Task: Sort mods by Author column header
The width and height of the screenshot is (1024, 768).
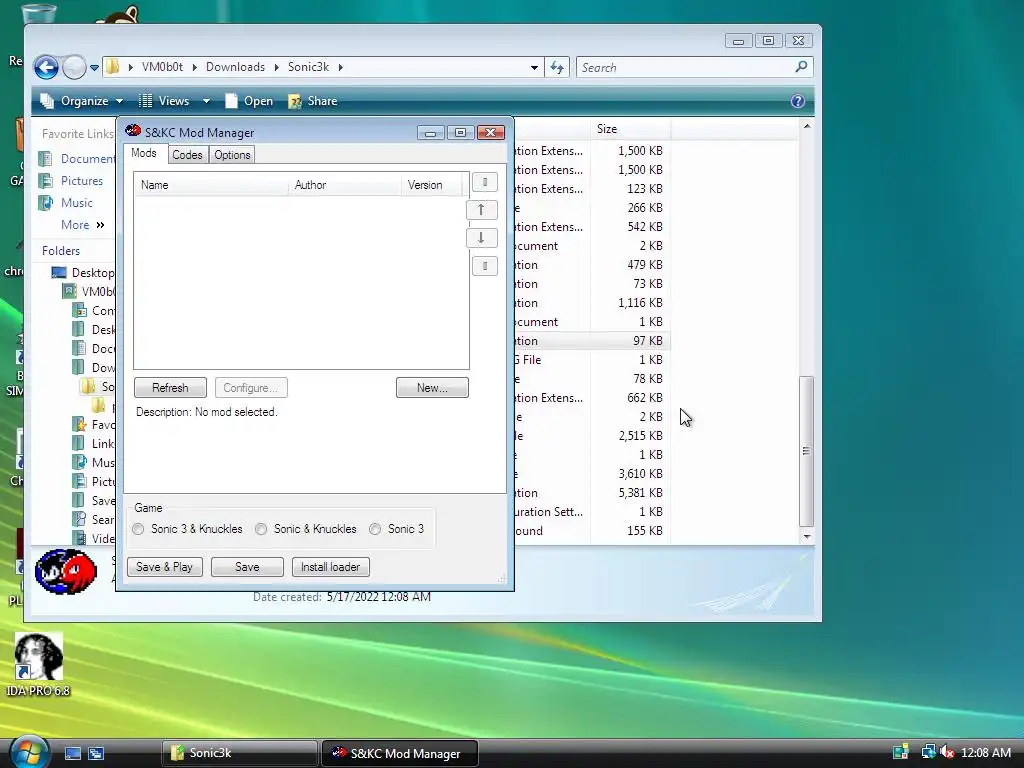Action: tap(345, 185)
